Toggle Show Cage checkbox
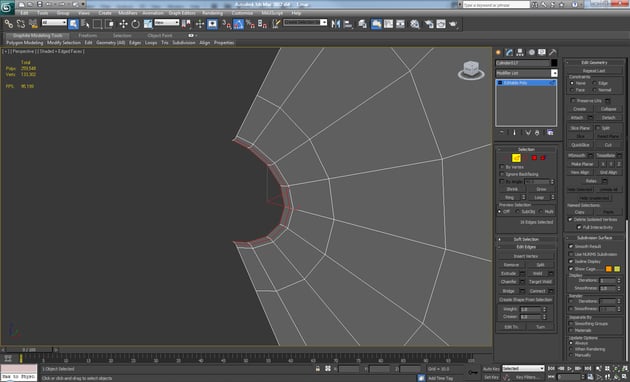 571,269
